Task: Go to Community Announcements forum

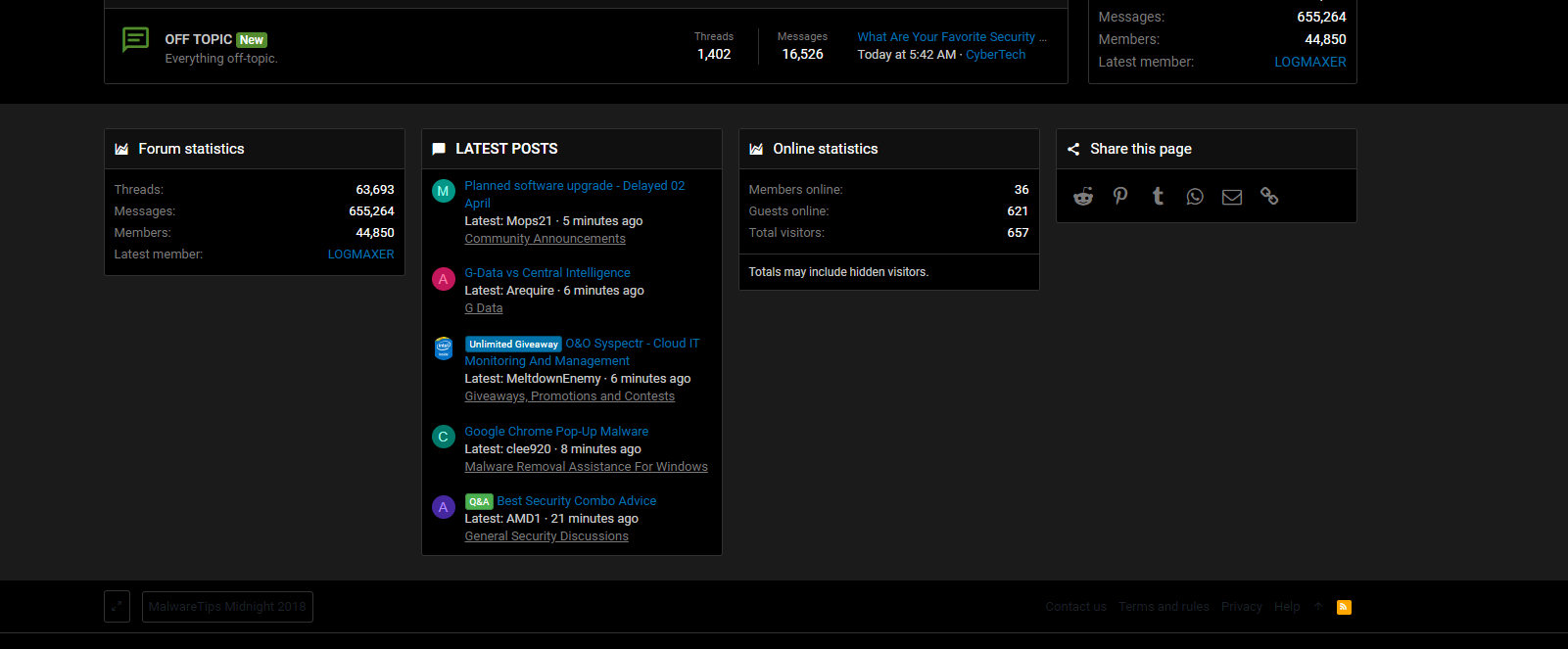Action: point(545,239)
